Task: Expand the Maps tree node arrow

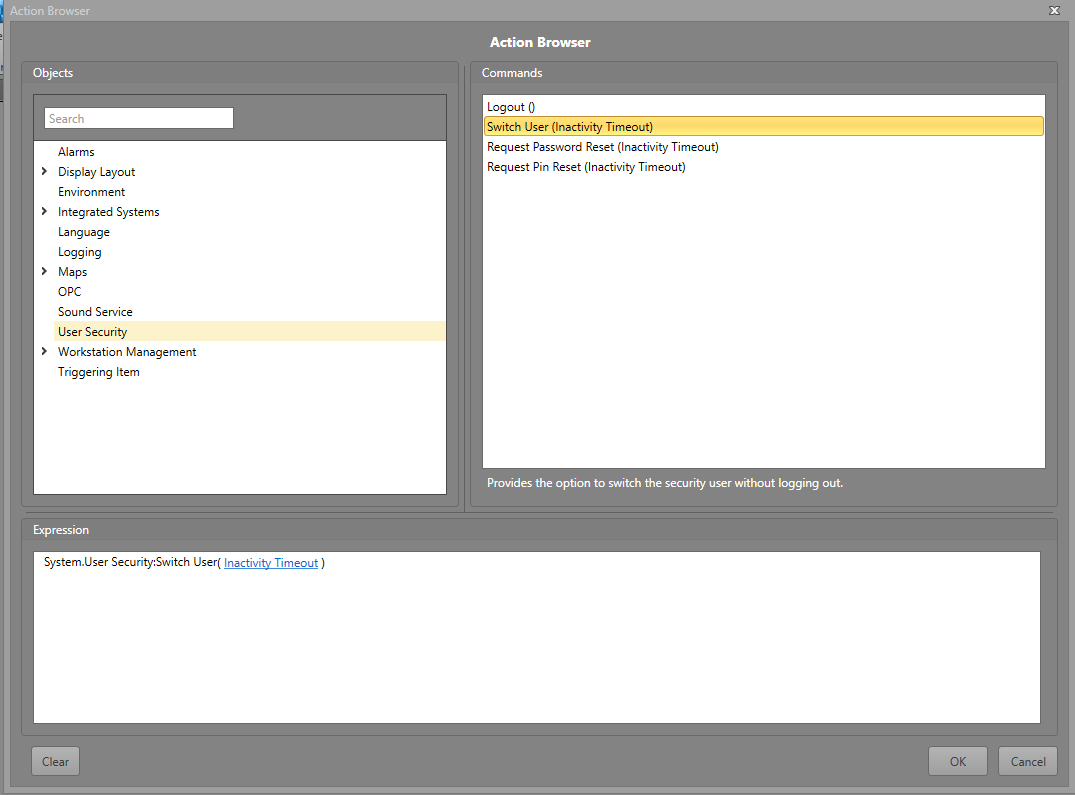Action: (x=44, y=272)
